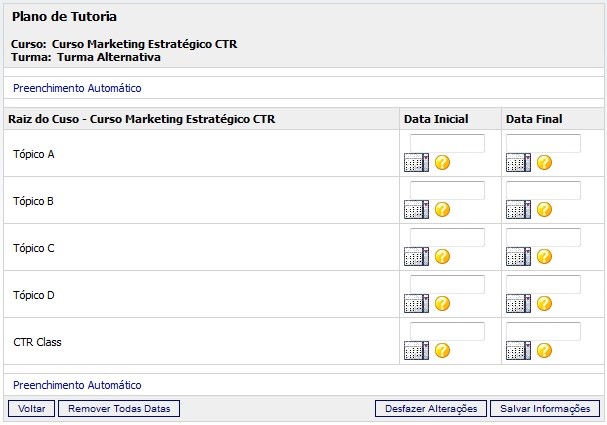
Task: Open calendar picker for Tópico A Data Inicial
Action: coord(415,163)
